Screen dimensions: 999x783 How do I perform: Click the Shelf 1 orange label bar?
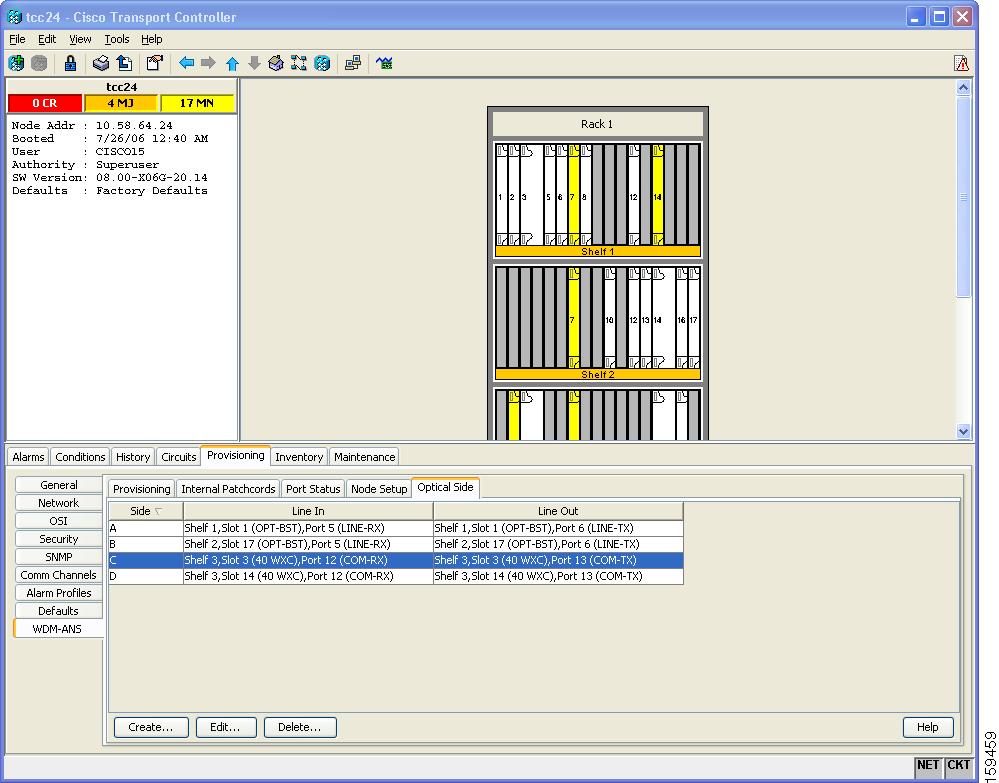[x=598, y=252]
